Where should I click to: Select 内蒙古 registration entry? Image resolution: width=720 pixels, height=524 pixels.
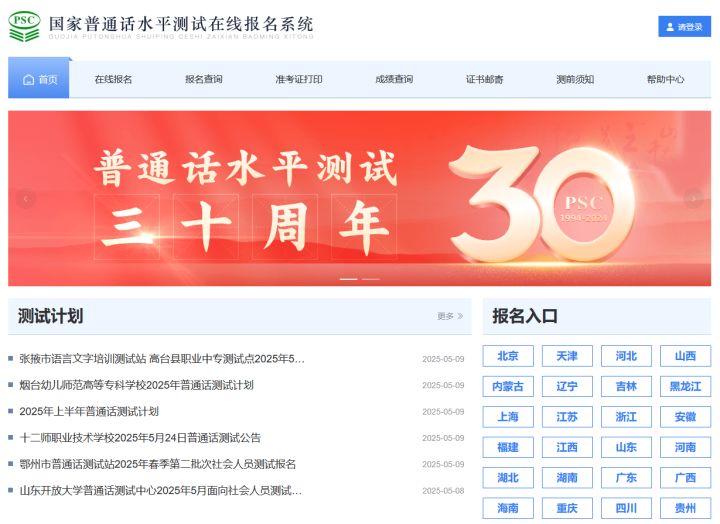[x=508, y=386]
